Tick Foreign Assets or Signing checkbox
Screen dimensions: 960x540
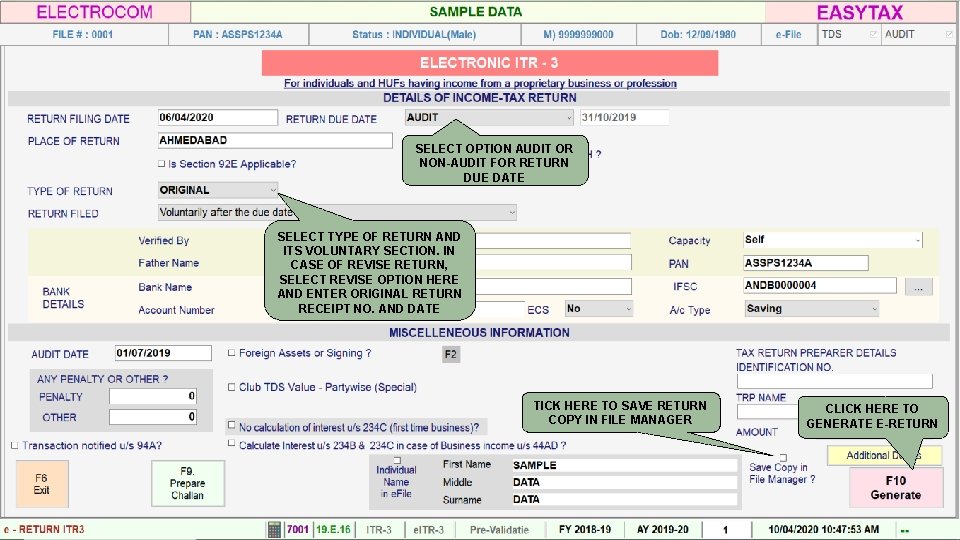point(231,353)
